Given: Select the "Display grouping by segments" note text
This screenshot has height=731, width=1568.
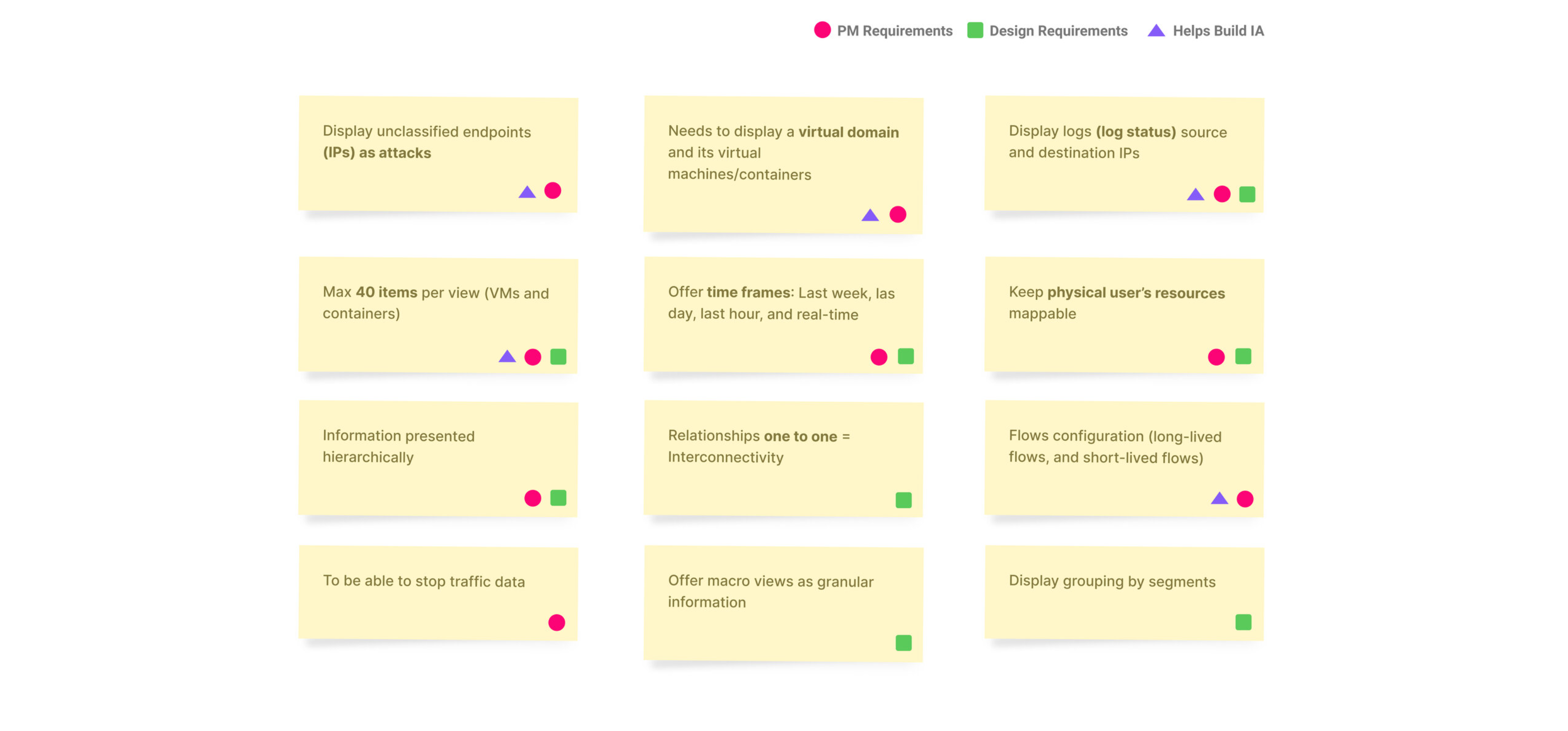Looking at the screenshot, I should click(x=1111, y=581).
